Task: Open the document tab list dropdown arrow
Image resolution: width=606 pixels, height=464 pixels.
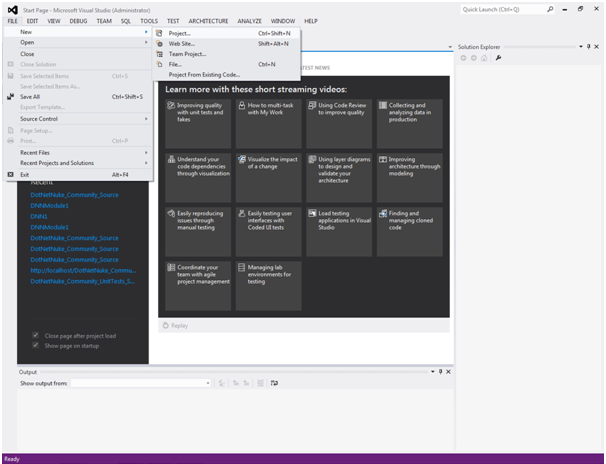Action: pyautogui.click(x=450, y=47)
